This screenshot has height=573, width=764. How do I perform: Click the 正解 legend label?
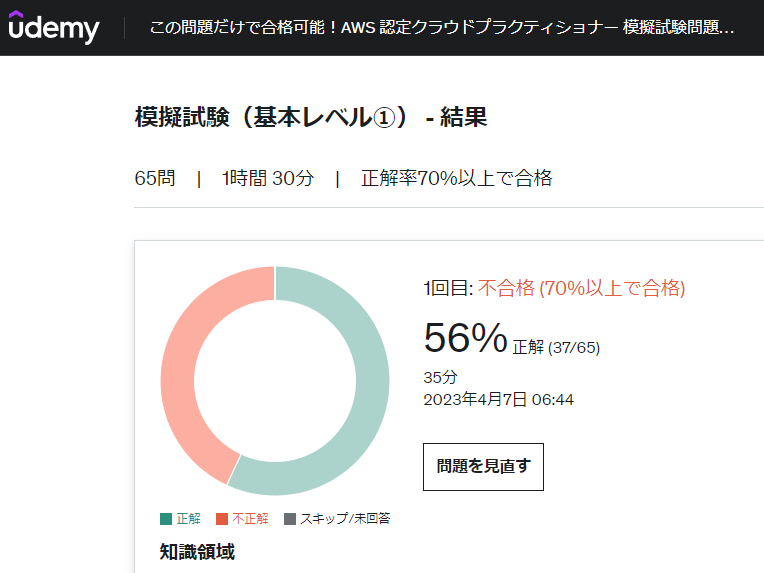(x=189, y=518)
